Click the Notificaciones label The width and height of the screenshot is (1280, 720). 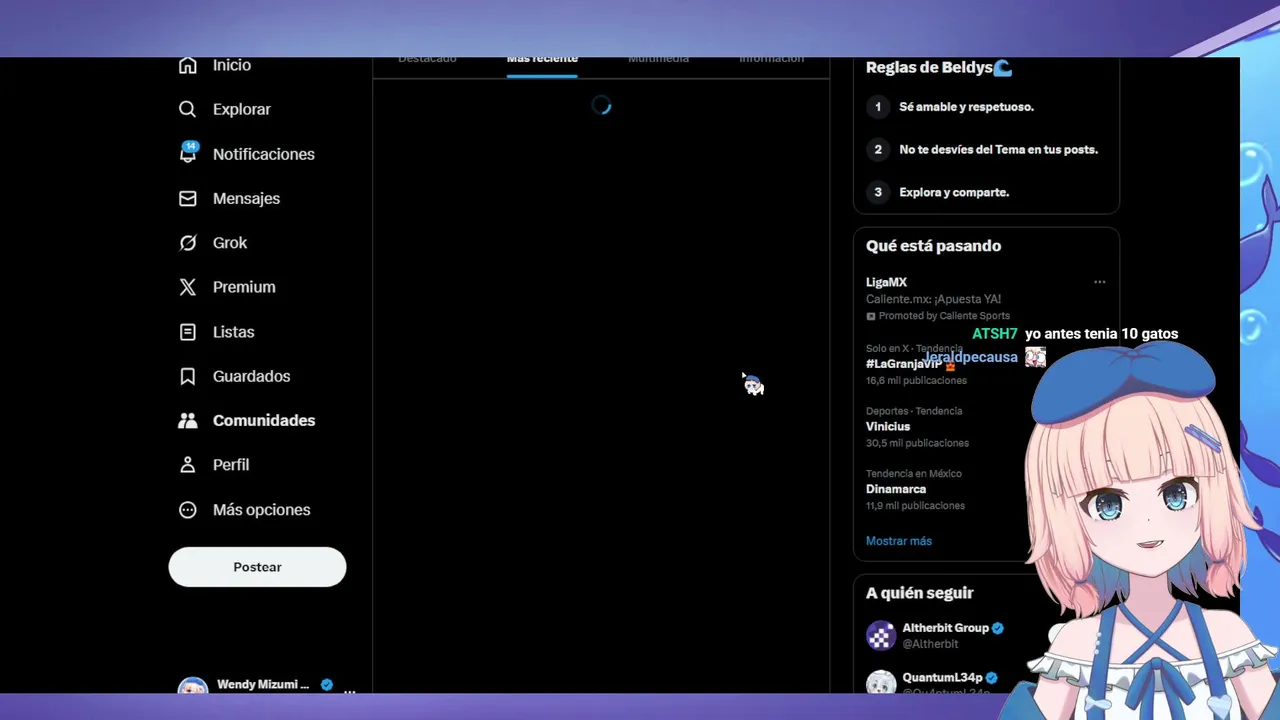264,154
